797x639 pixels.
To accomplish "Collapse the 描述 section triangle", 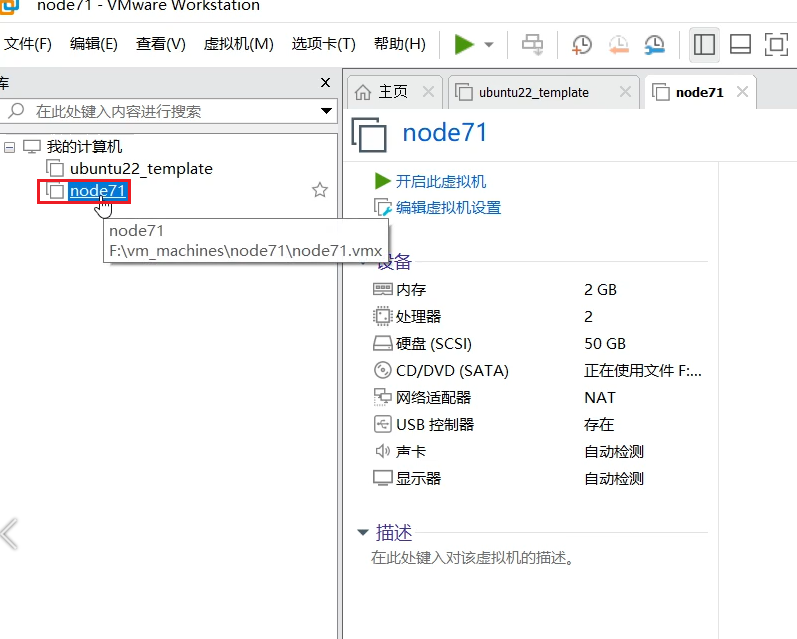I will pyautogui.click(x=362, y=533).
